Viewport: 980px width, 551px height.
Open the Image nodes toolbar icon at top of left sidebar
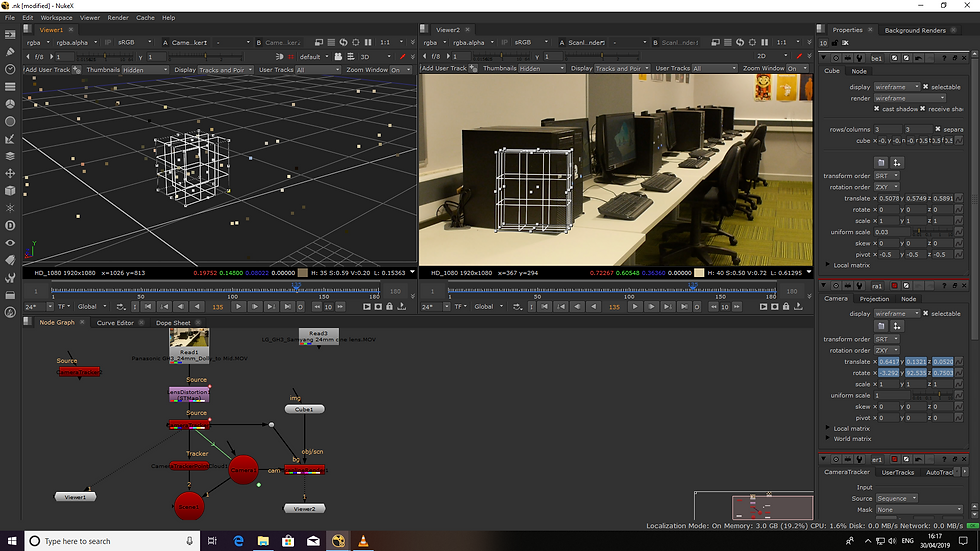coord(10,34)
